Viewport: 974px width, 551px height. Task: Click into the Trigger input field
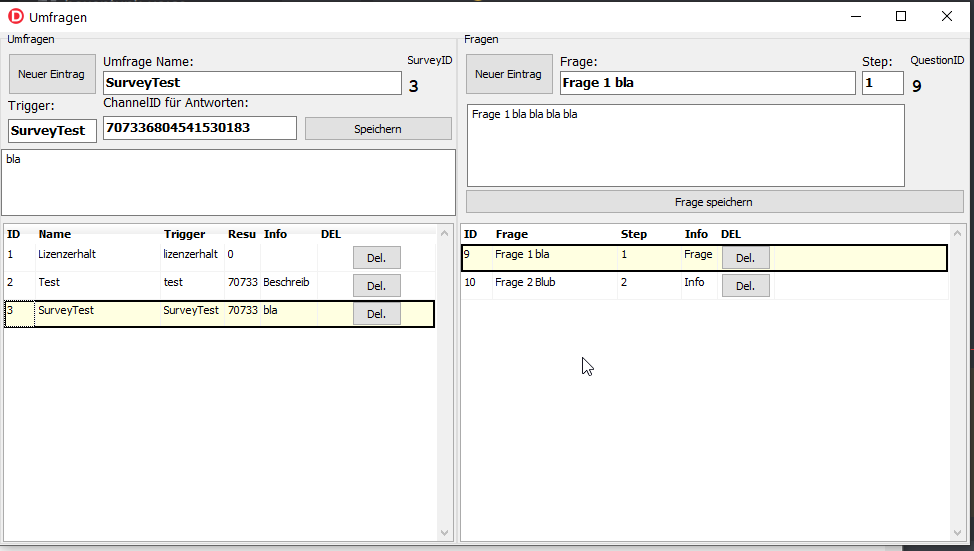52,131
